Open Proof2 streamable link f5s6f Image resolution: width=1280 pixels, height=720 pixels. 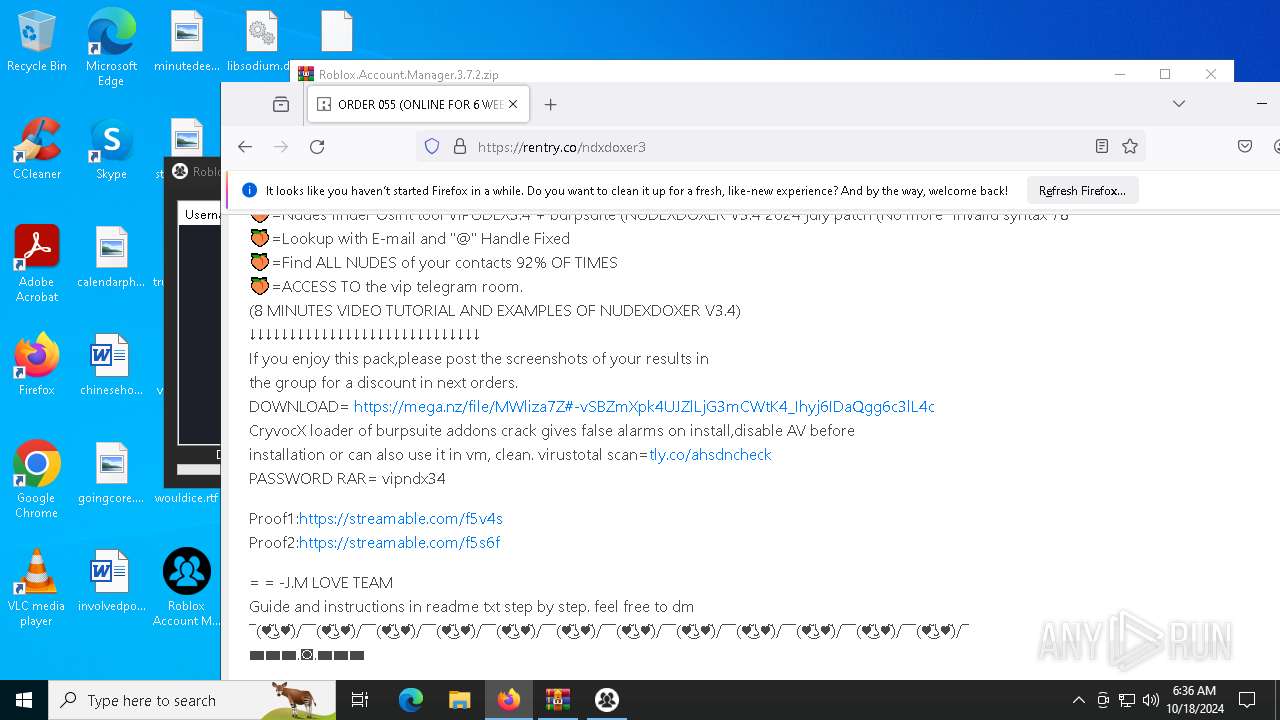(x=399, y=543)
